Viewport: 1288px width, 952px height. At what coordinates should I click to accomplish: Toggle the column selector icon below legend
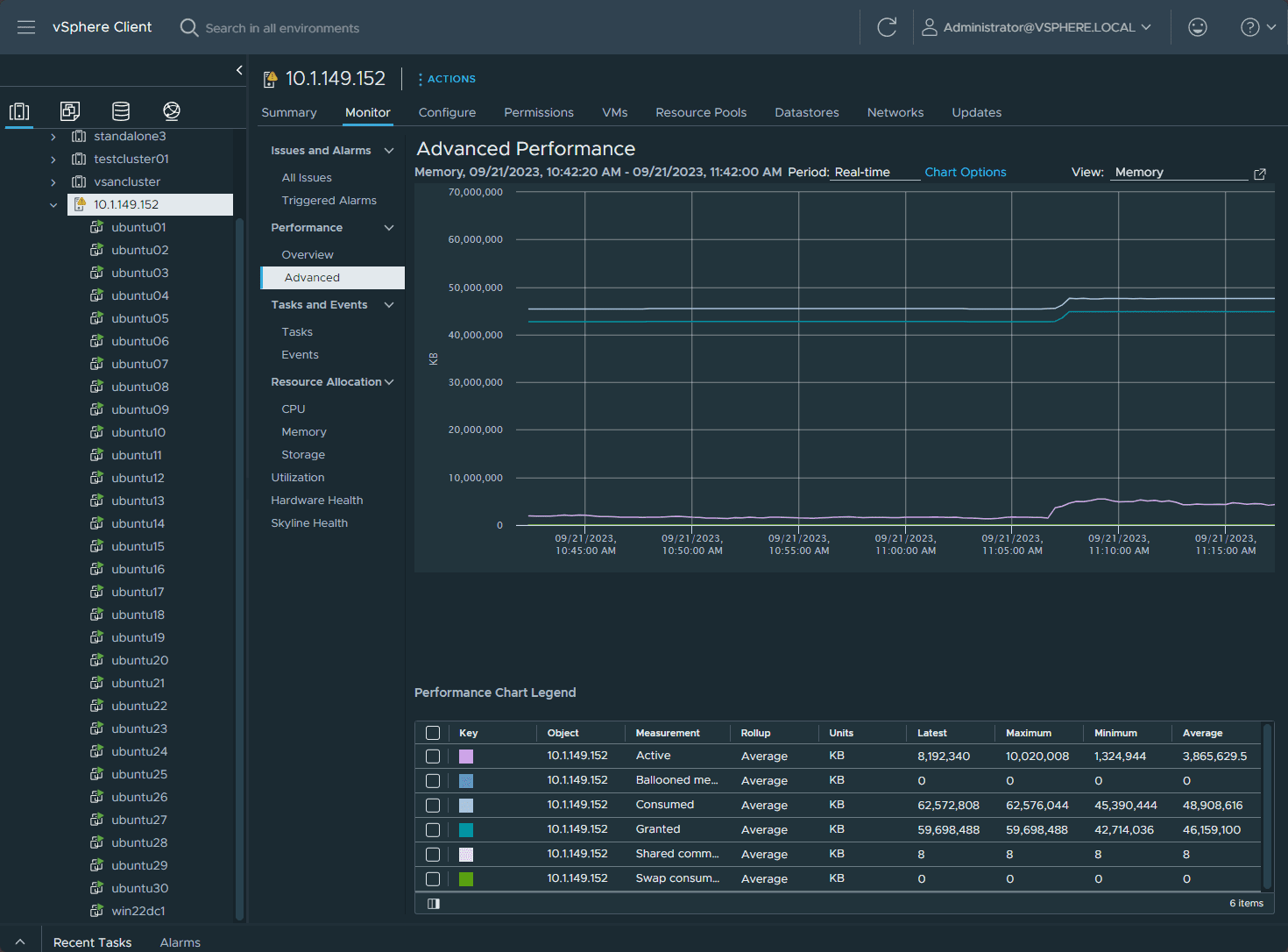coord(433,904)
